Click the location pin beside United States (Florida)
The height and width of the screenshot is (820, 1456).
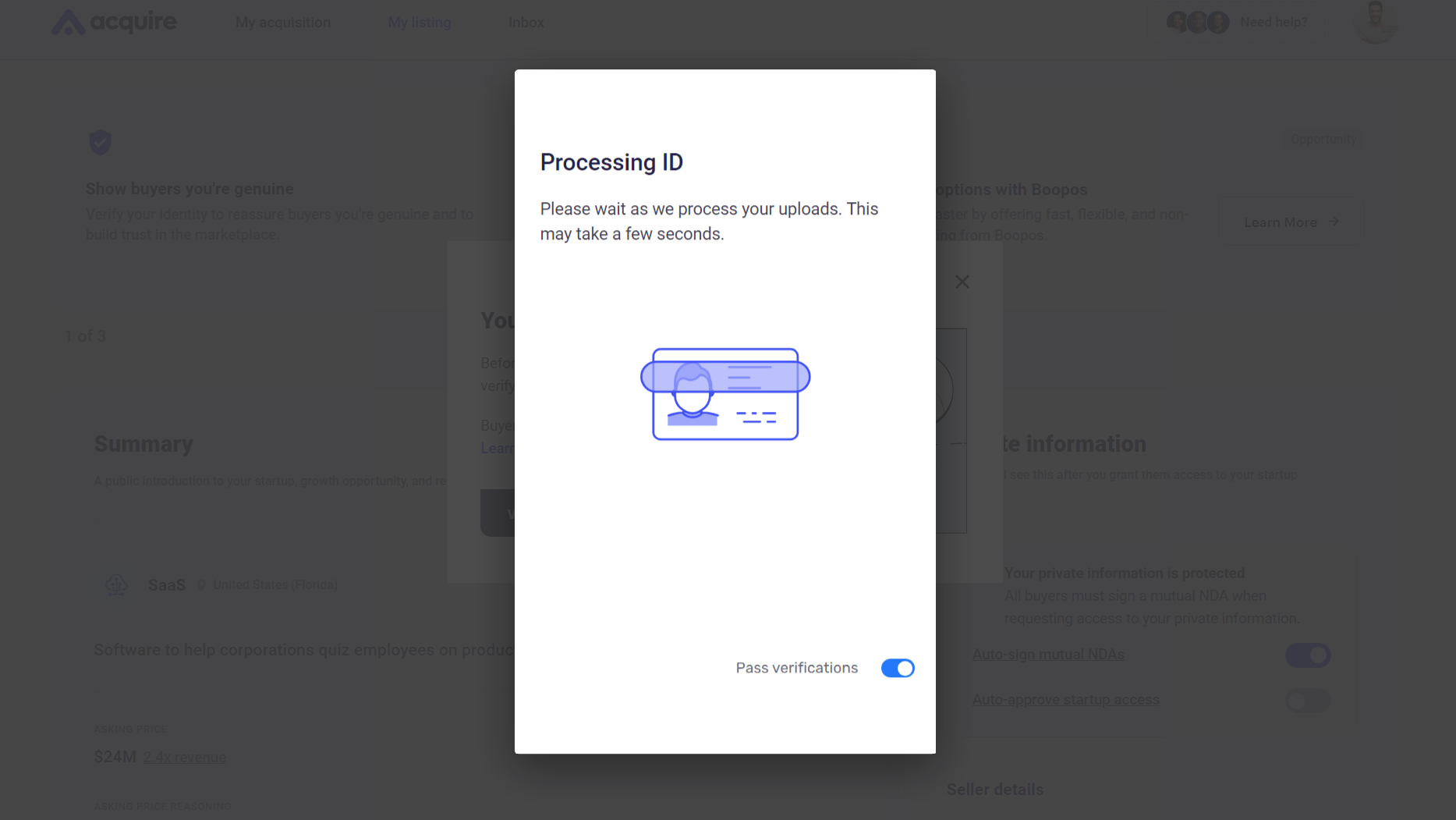point(201,584)
